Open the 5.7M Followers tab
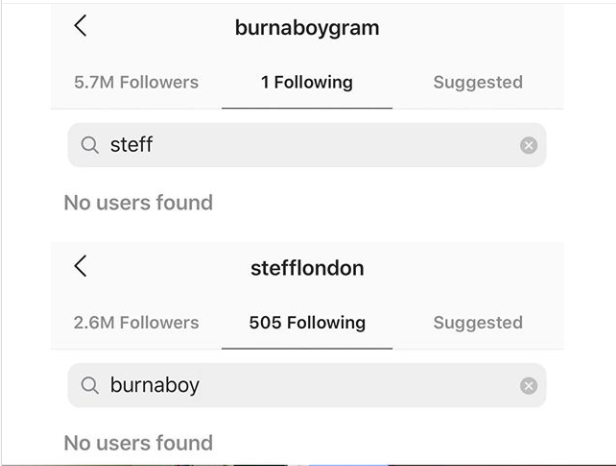 136,83
